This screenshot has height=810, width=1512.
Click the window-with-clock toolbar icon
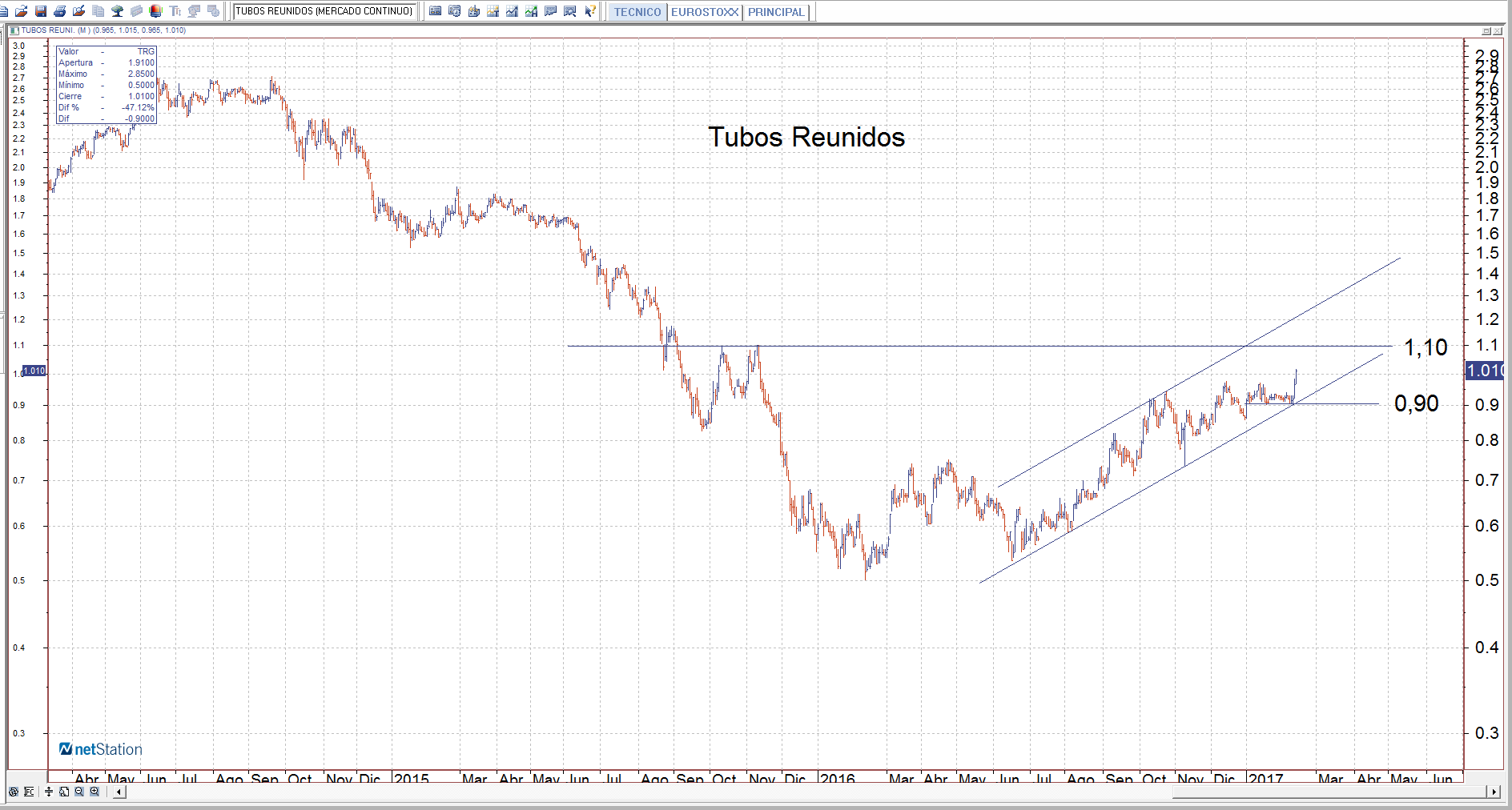pos(214,11)
